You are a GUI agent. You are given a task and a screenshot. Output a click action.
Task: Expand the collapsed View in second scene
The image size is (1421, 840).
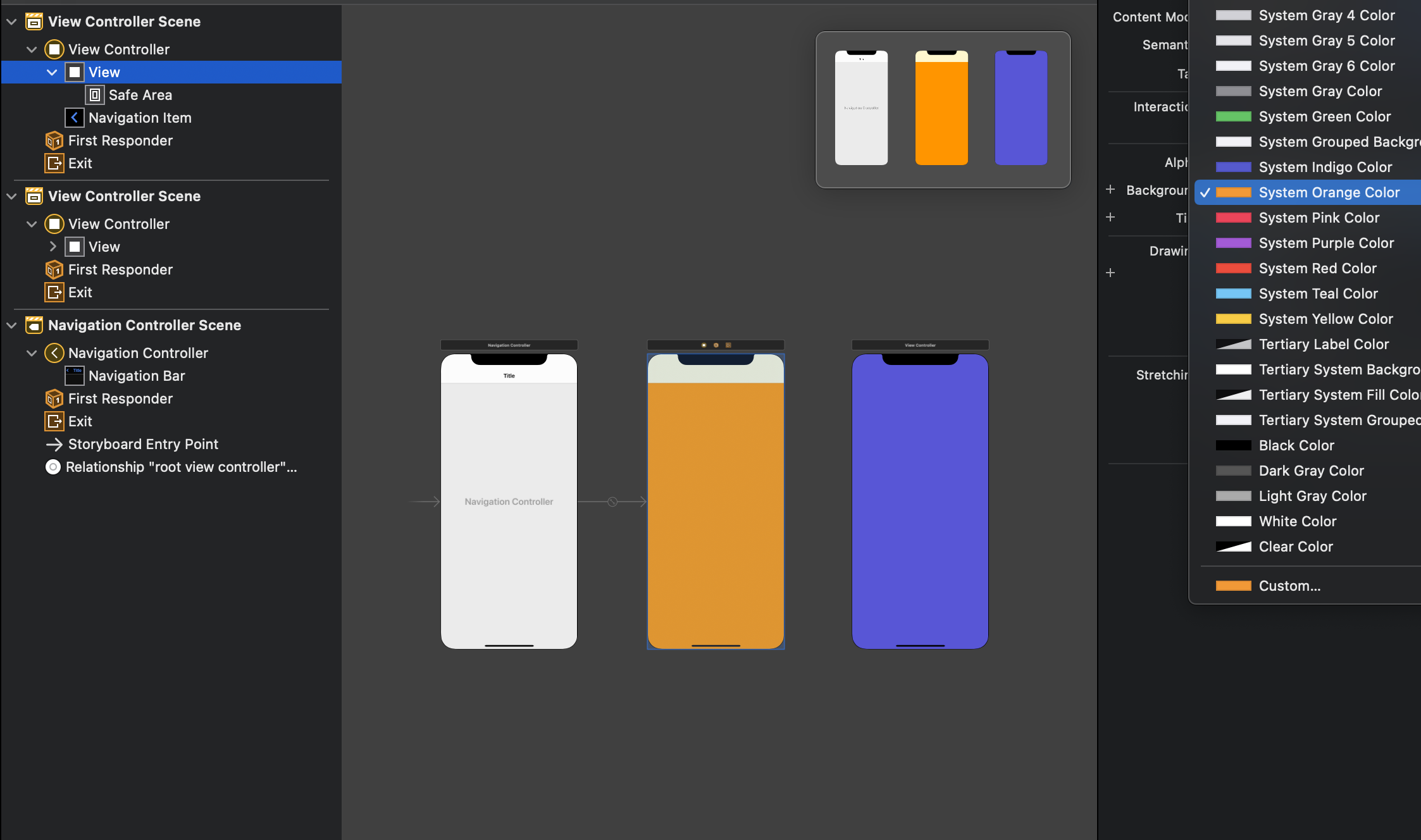53,247
